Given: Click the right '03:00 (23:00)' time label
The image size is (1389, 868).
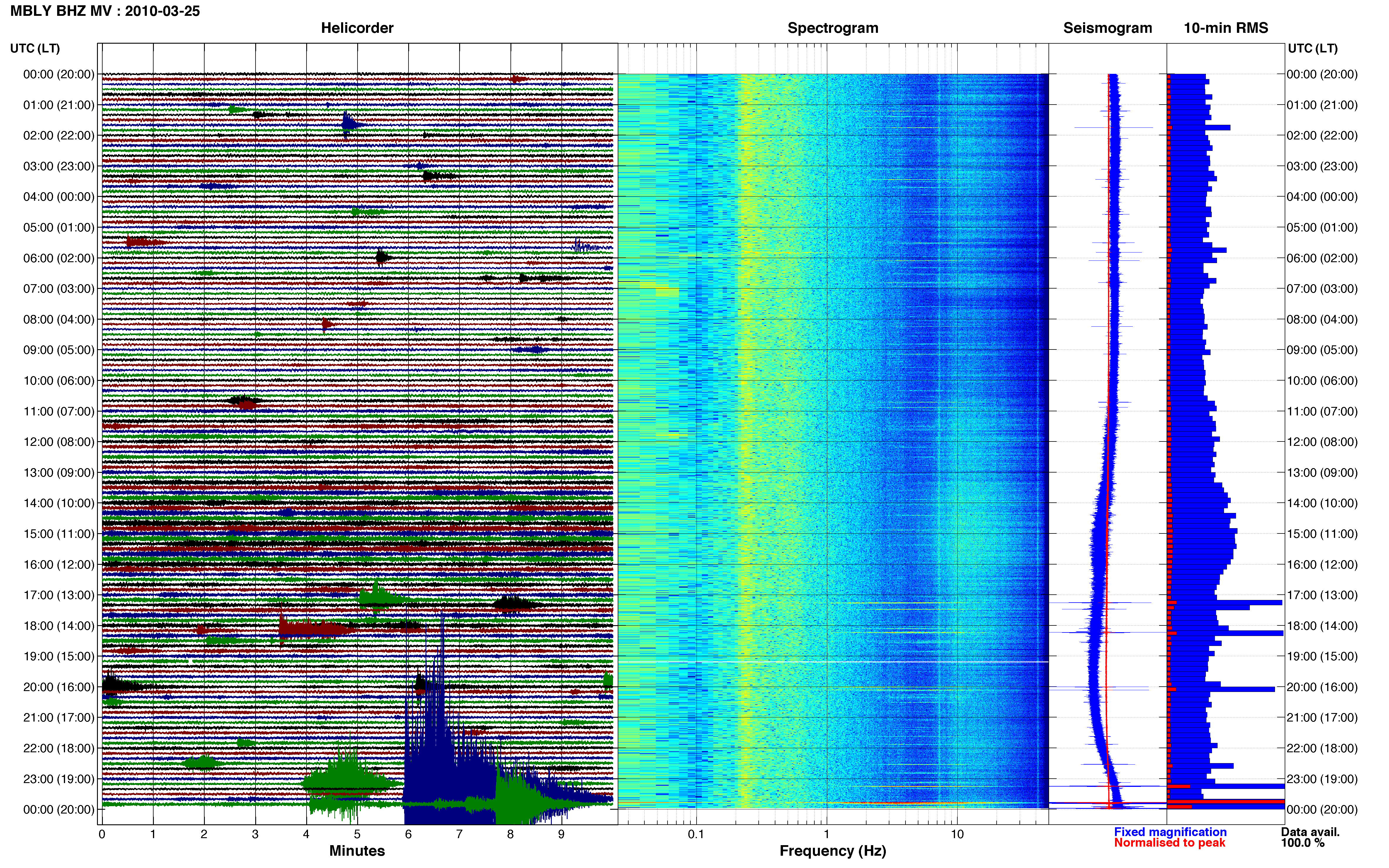Looking at the screenshot, I should click(1322, 166).
